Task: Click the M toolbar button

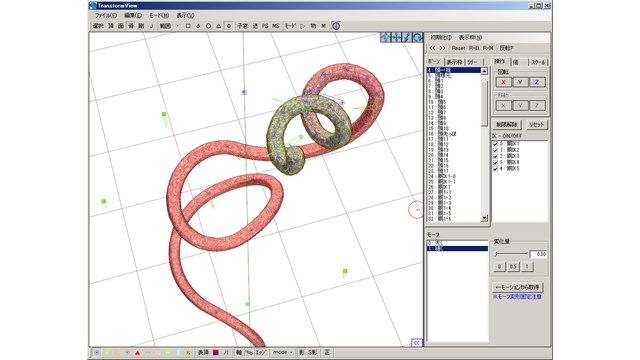Action: click(x=323, y=26)
